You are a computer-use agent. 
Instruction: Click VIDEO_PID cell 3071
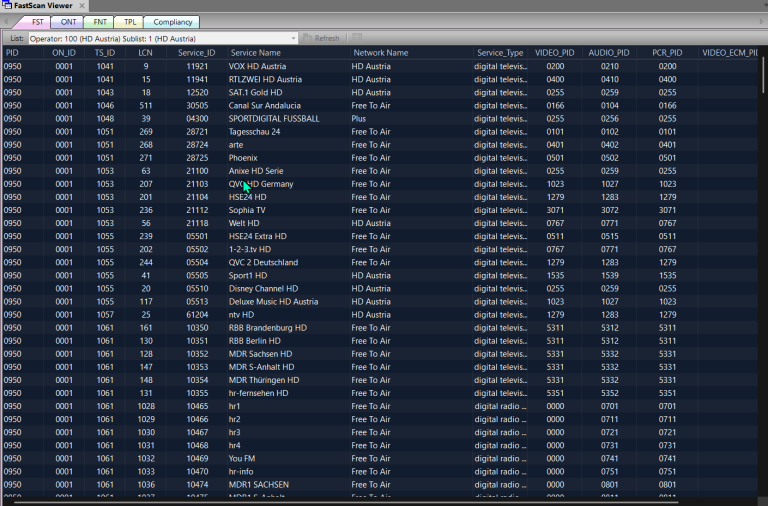coord(555,210)
